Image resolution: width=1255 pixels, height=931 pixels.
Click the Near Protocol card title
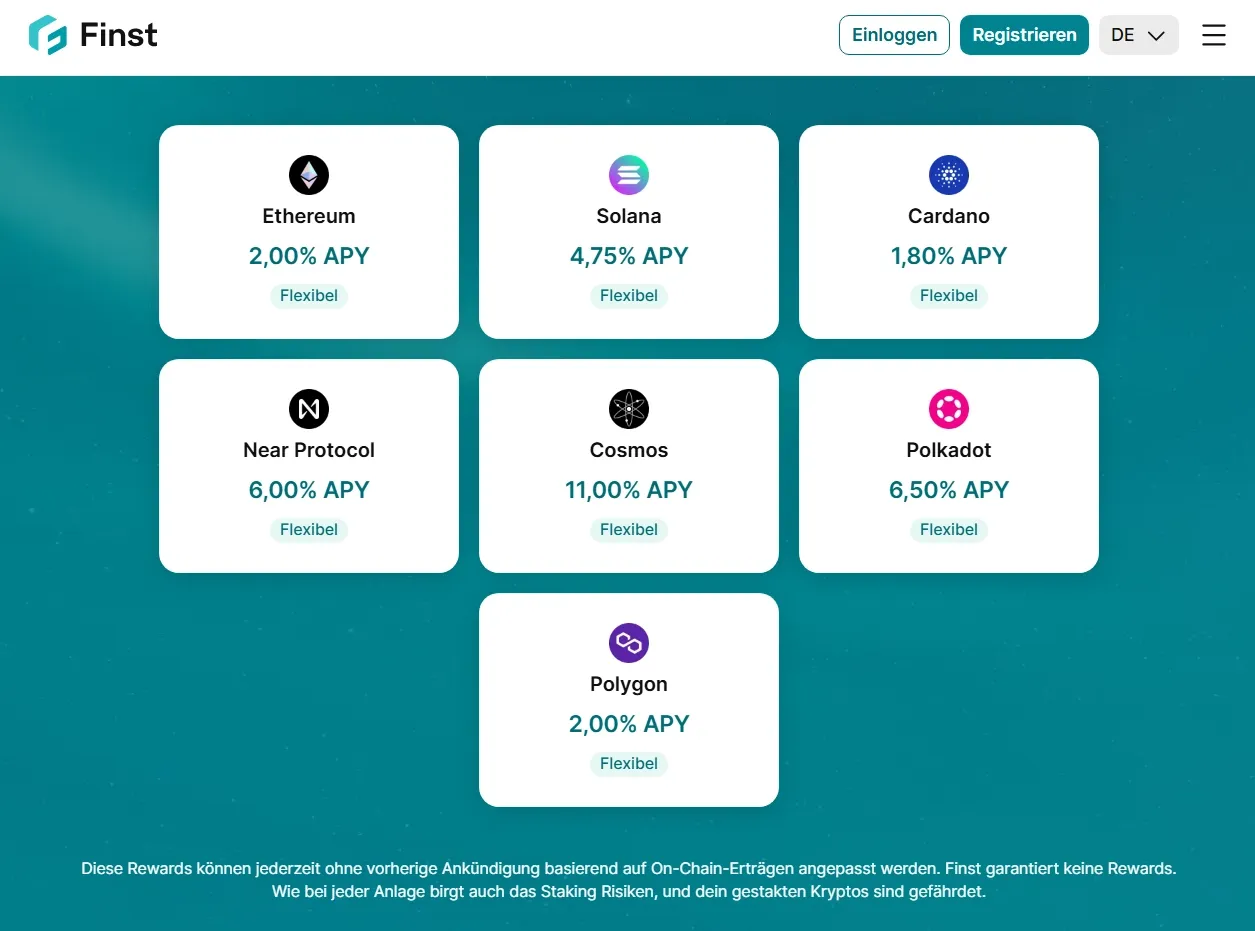point(309,450)
